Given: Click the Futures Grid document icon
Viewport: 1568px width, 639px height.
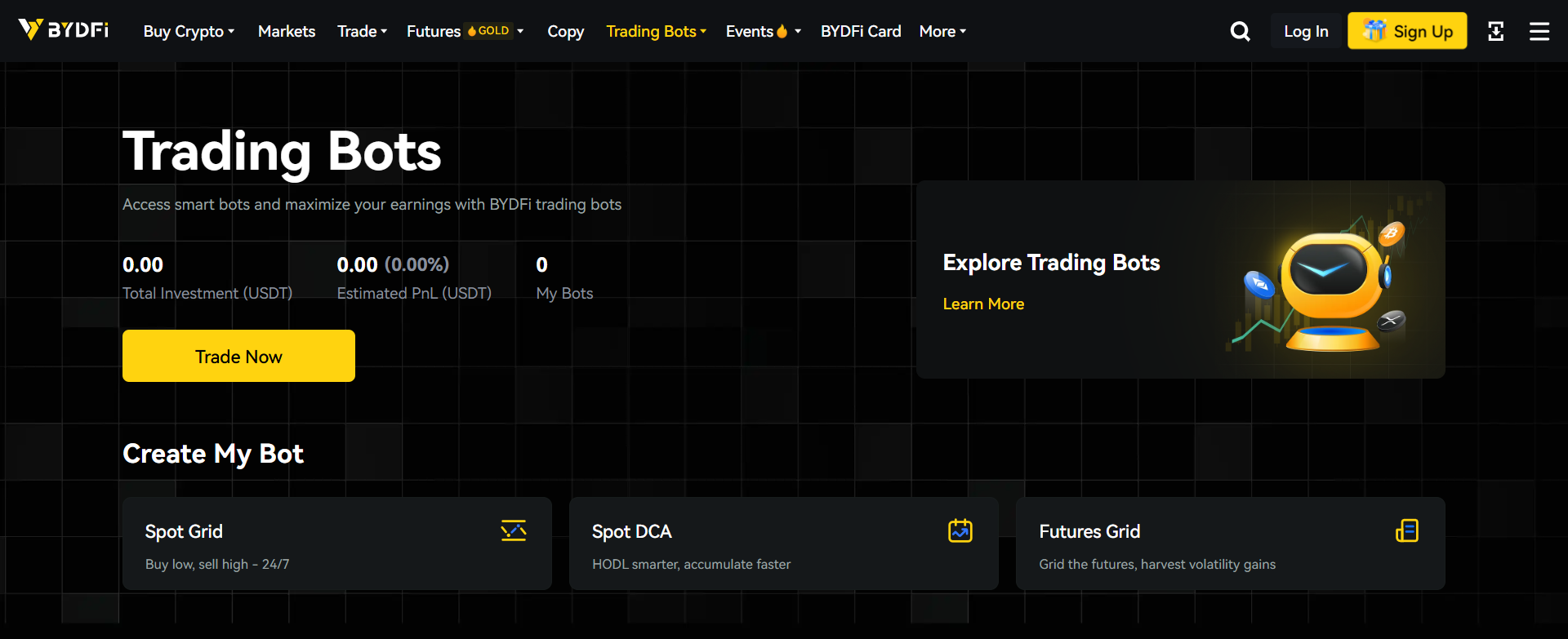Looking at the screenshot, I should (x=1407, y=530).
